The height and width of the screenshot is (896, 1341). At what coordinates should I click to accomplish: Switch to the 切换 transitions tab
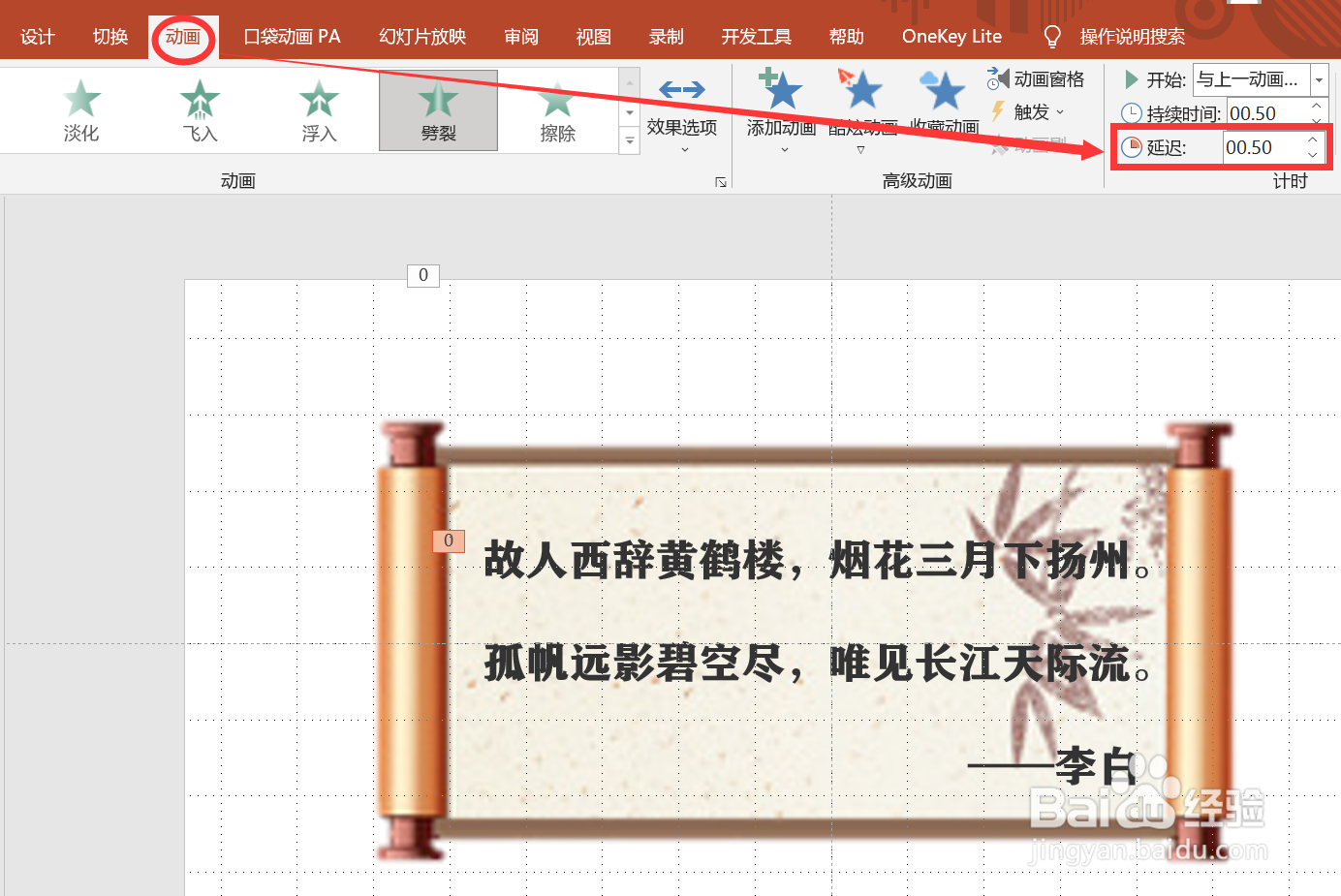[x=110, y=37]
